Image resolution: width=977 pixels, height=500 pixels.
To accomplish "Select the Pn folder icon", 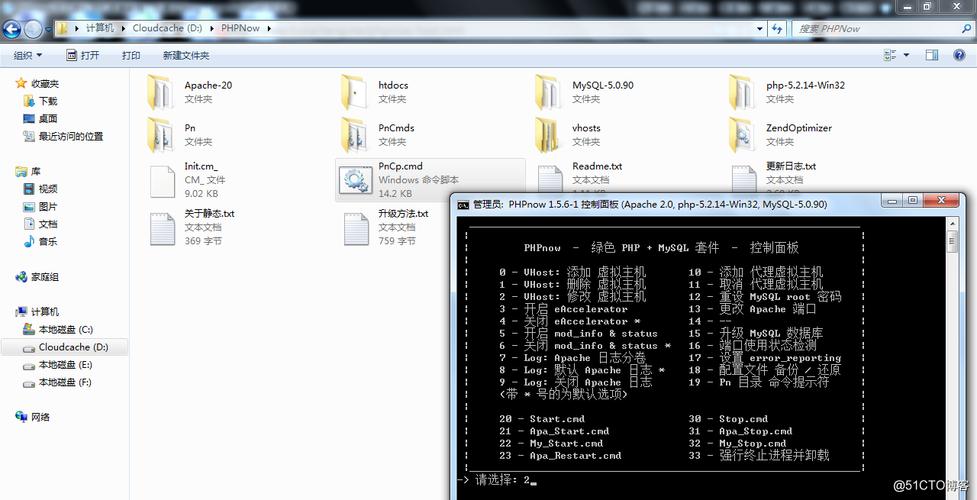I will coord(160,135).
